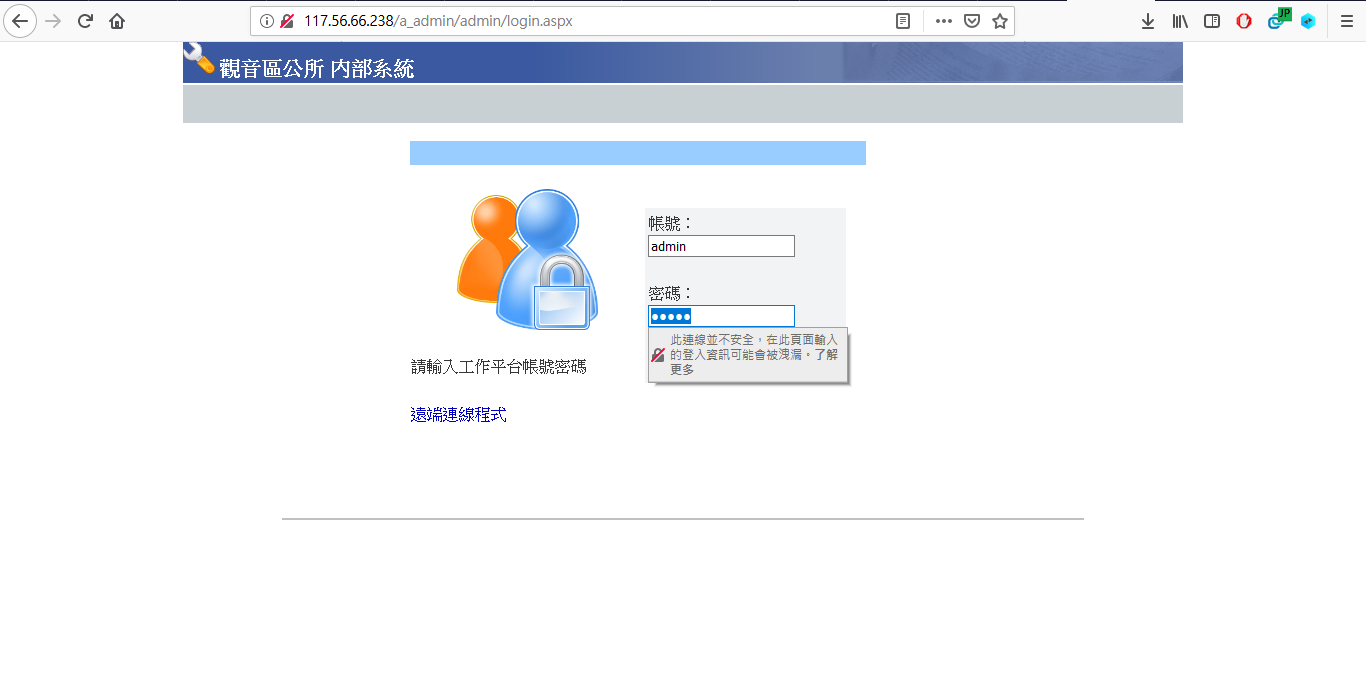The height and width of the screenshot is (696, 1366).
Task: Click the wrench icon in page header
Action: tap(199, 59)
